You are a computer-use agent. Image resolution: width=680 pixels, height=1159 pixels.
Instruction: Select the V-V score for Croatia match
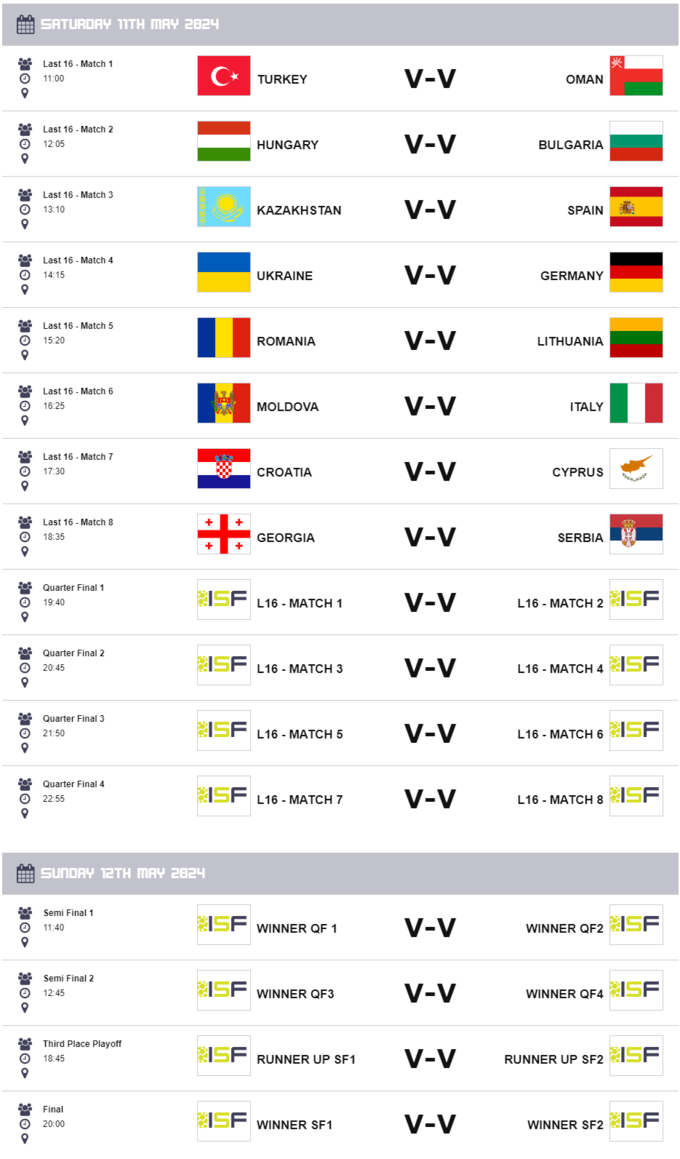point(430,472)
